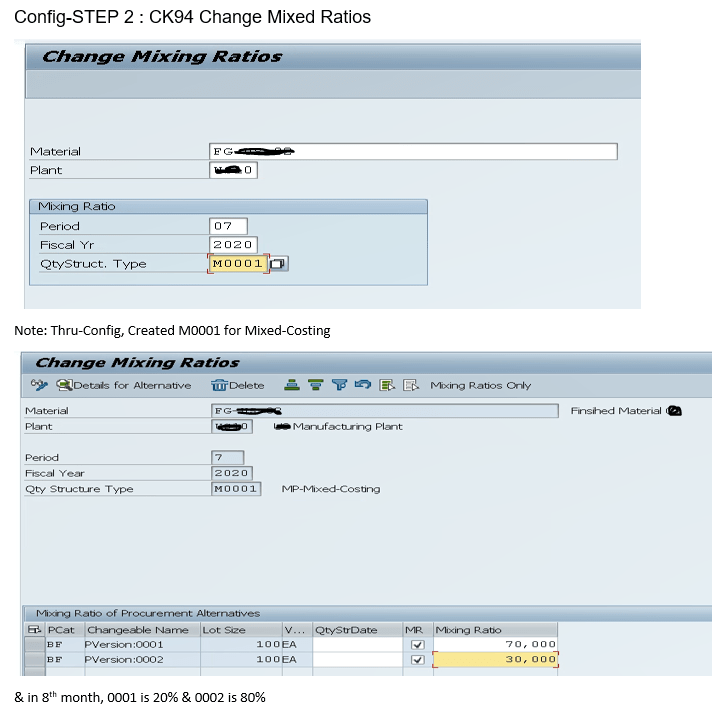The height and width of the screenshot is (714, 724).
Task: Click the change layout icon
Action: [x=408, y=385]
